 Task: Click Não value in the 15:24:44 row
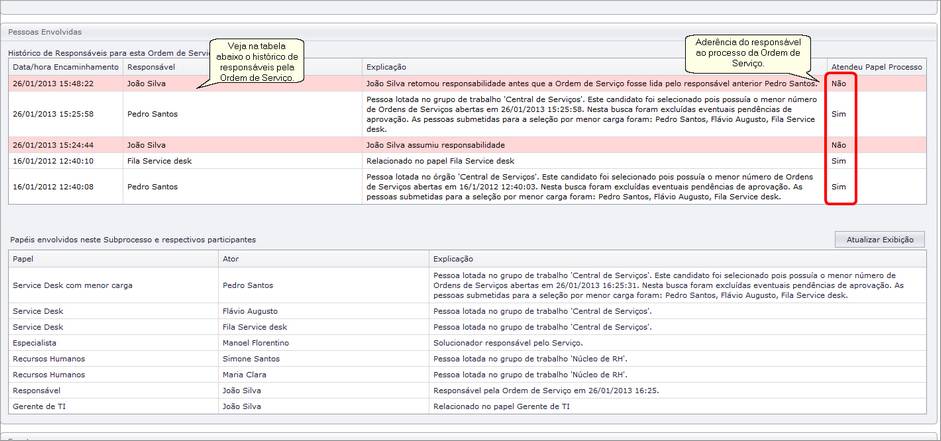coord(839,145)
